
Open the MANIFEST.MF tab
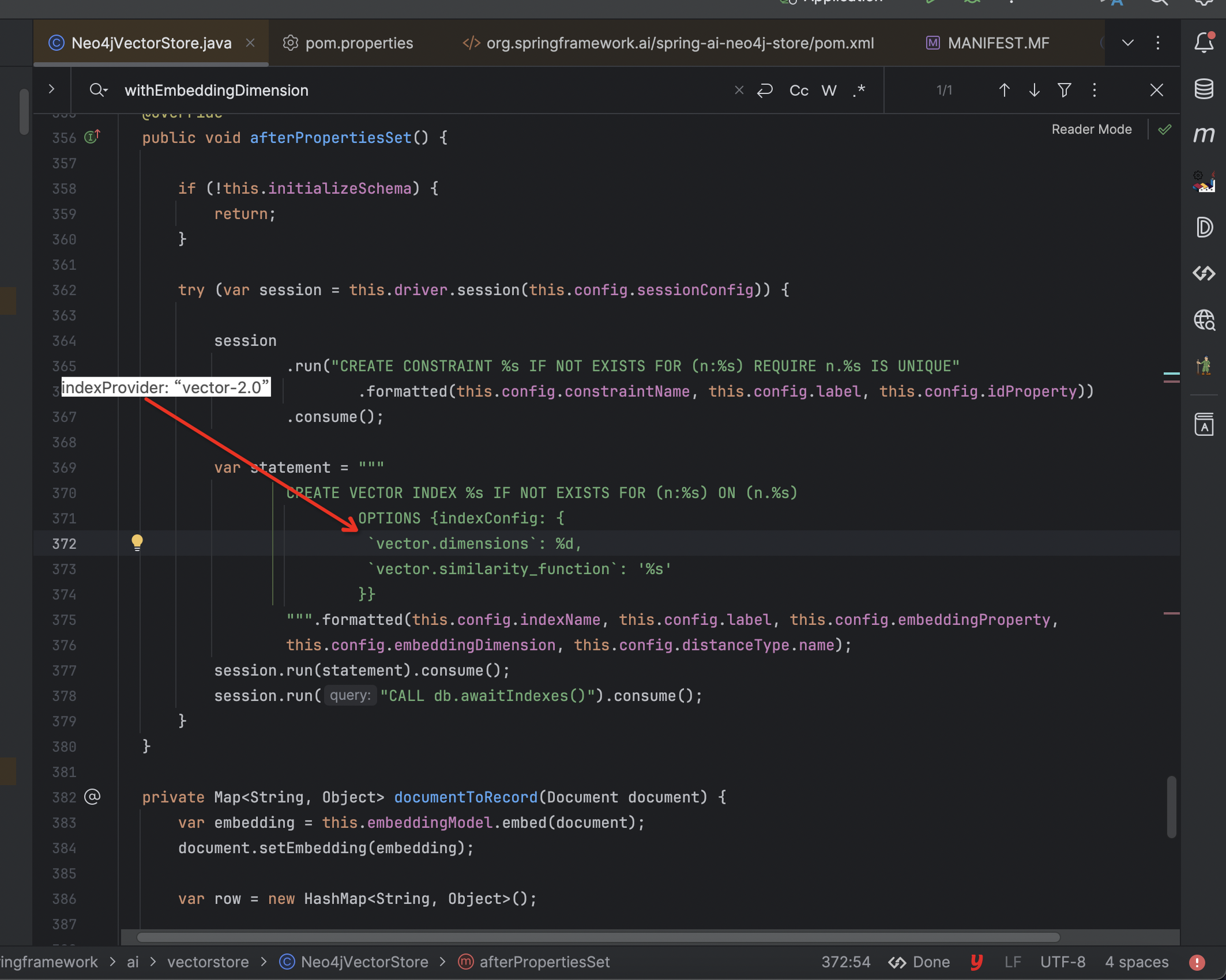pyautogui.click(x=987, y=43)
